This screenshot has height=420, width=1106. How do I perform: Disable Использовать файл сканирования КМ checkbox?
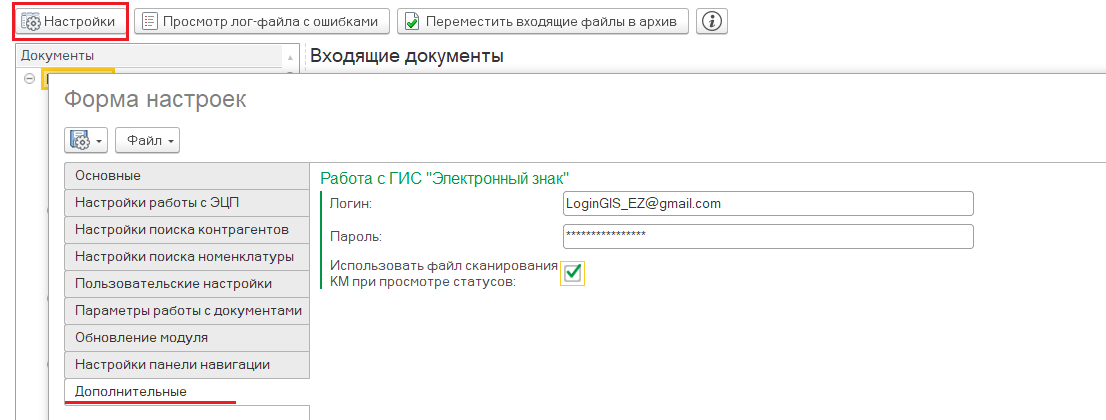(x=572, y=273)
